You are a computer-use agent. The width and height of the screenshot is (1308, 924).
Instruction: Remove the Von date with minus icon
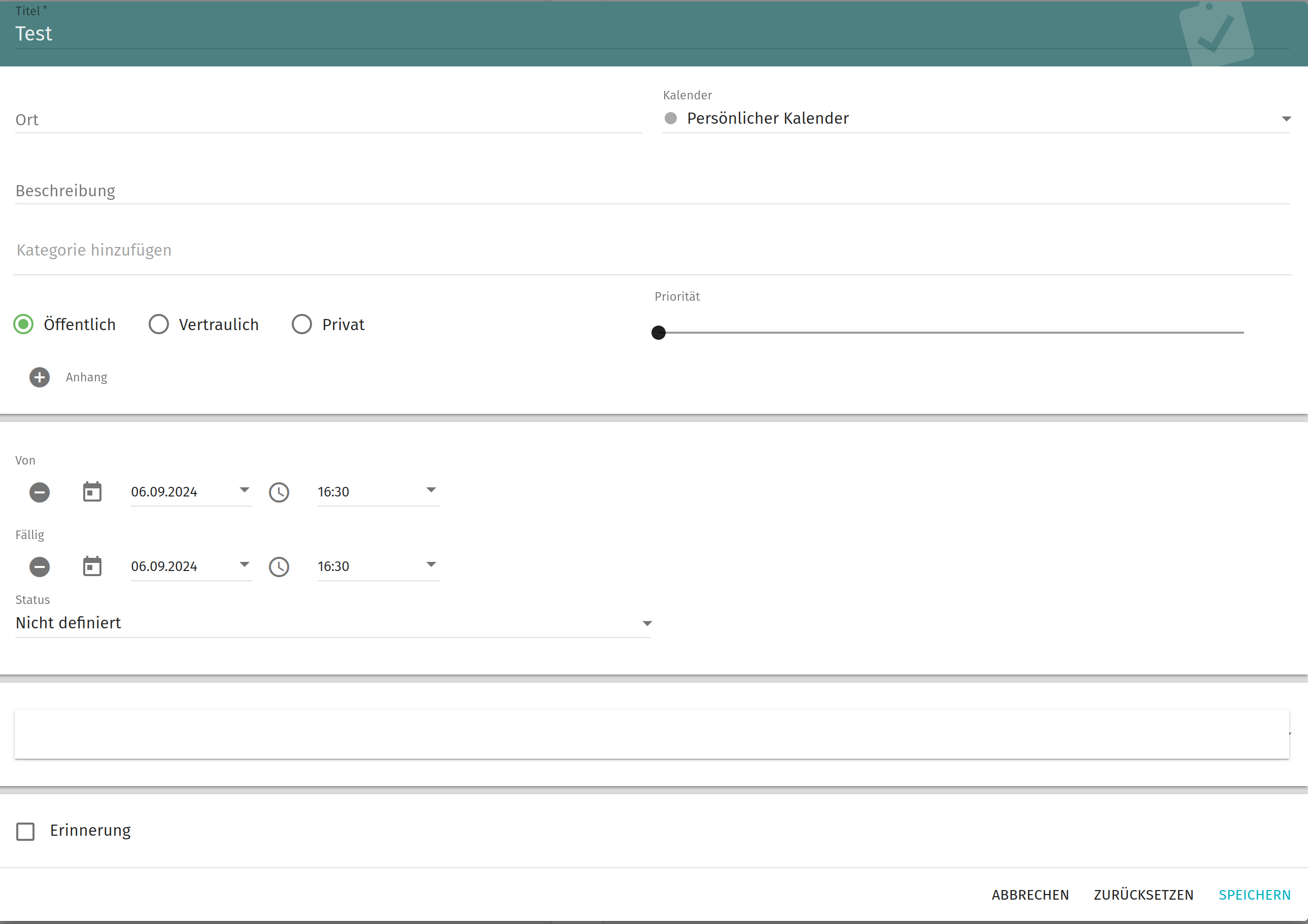click(x=39, y=492)
